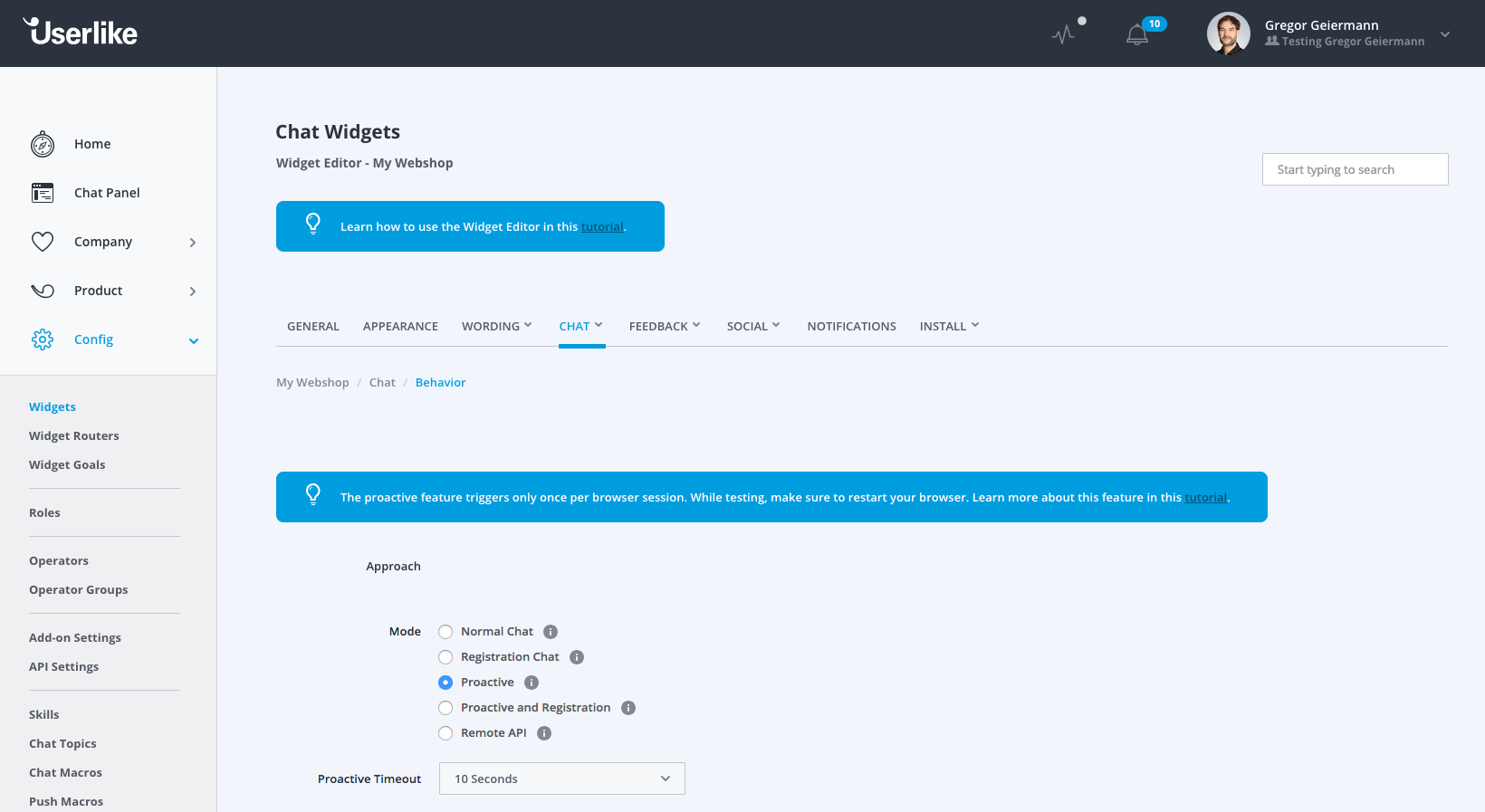Open the proactive feature tutorial link

tap(1206, 498)
